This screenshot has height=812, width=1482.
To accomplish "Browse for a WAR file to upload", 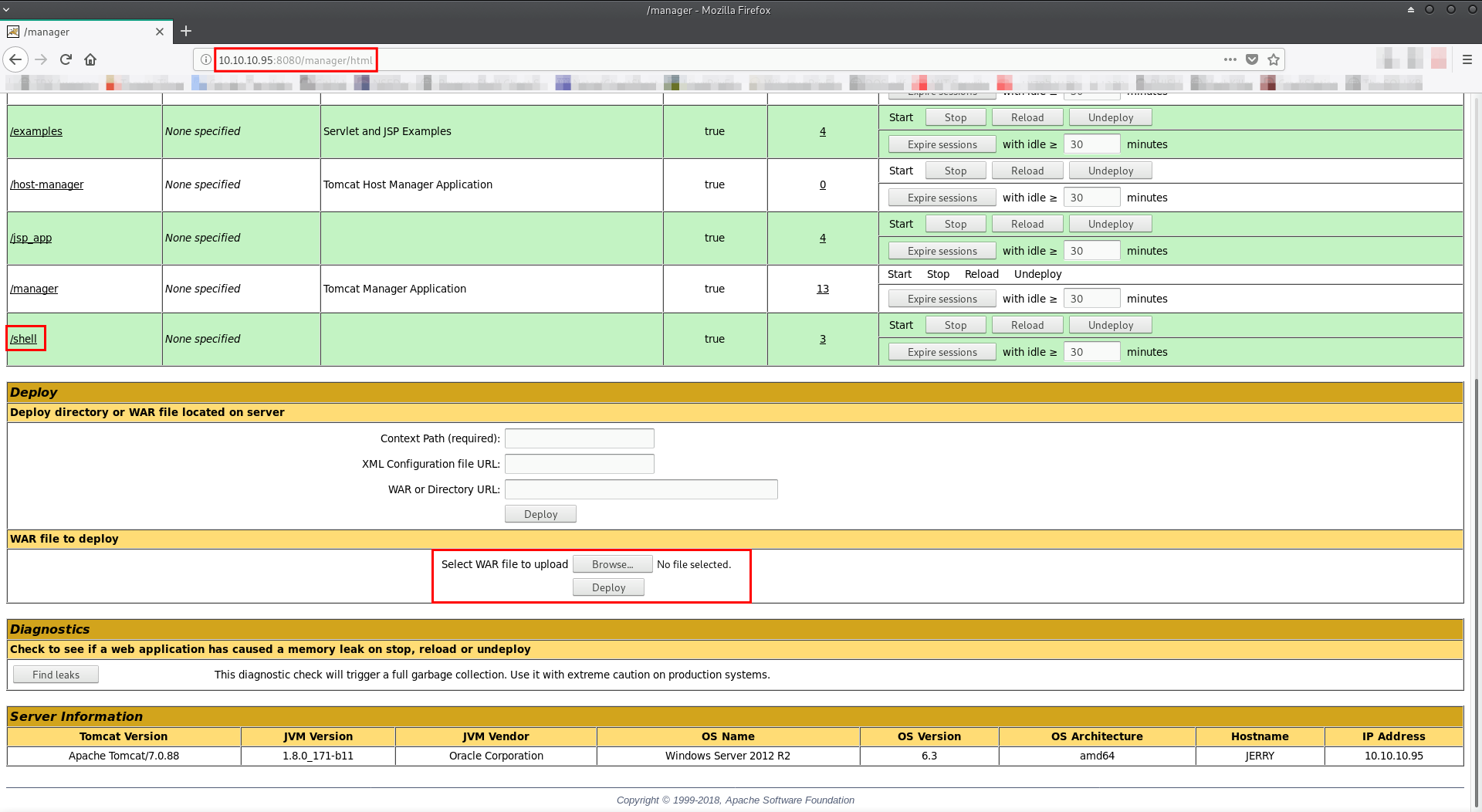I will [613, 564].
